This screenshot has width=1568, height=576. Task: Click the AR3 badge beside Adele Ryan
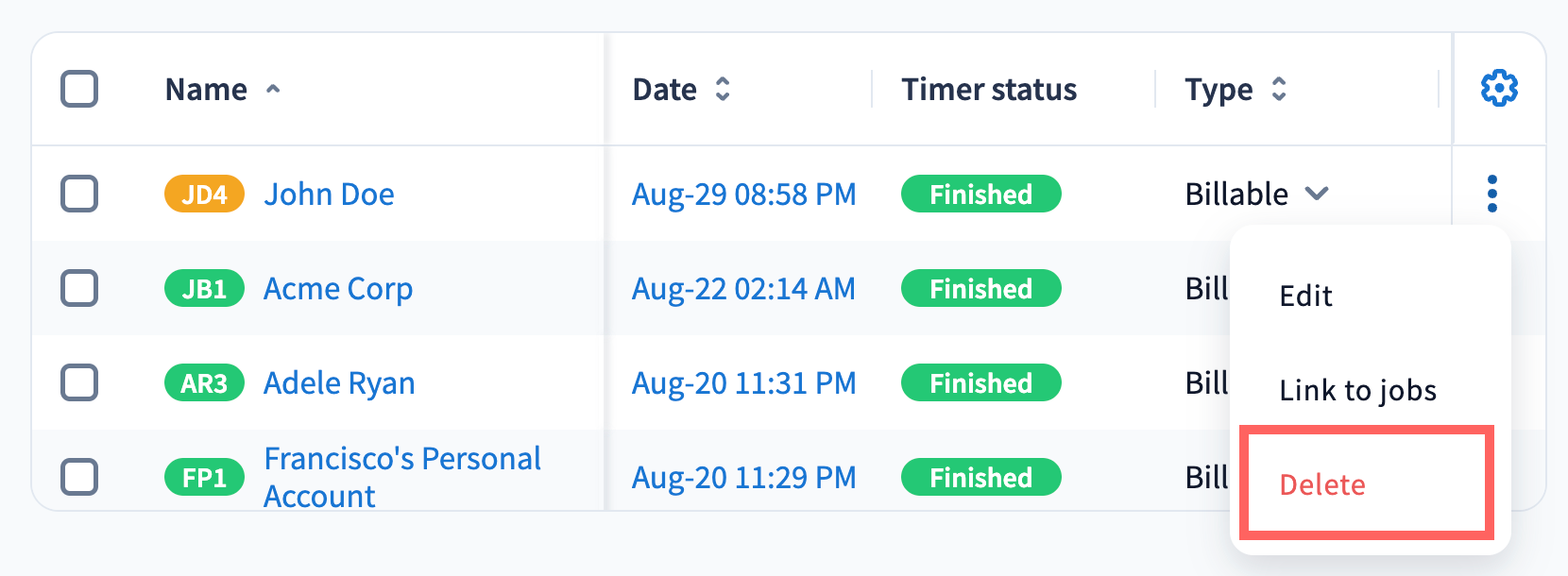click(204, 383)
